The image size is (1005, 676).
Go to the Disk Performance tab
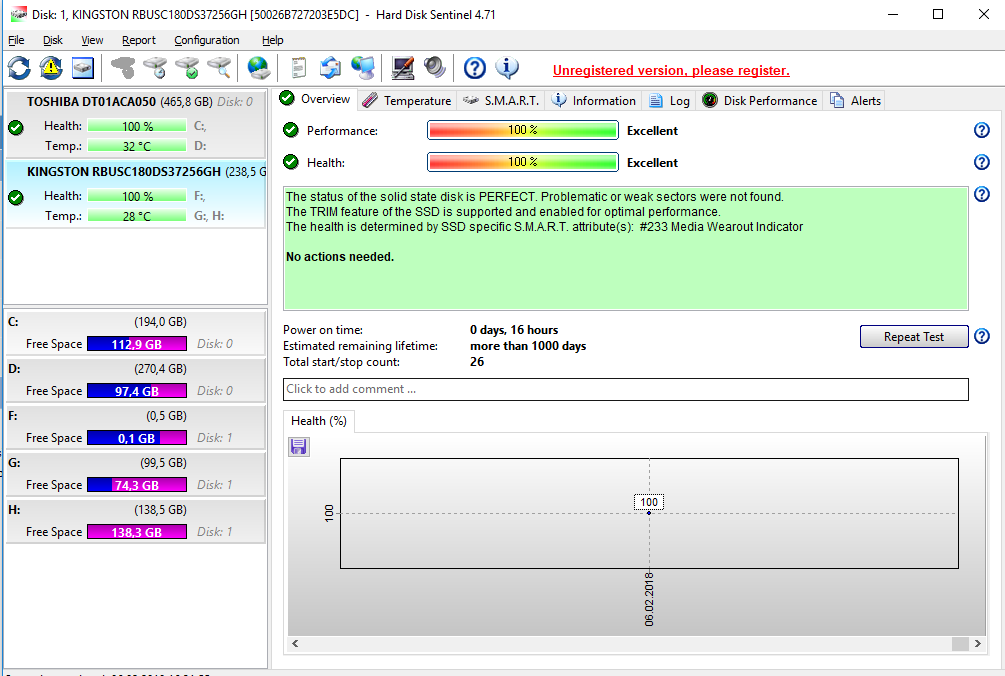[760, 100]
